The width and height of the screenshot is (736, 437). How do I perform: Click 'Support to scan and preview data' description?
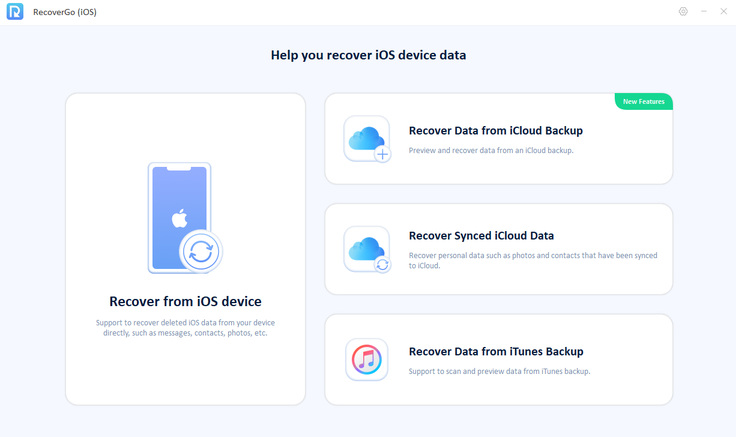pyautogui.click(x=499, y=371)
